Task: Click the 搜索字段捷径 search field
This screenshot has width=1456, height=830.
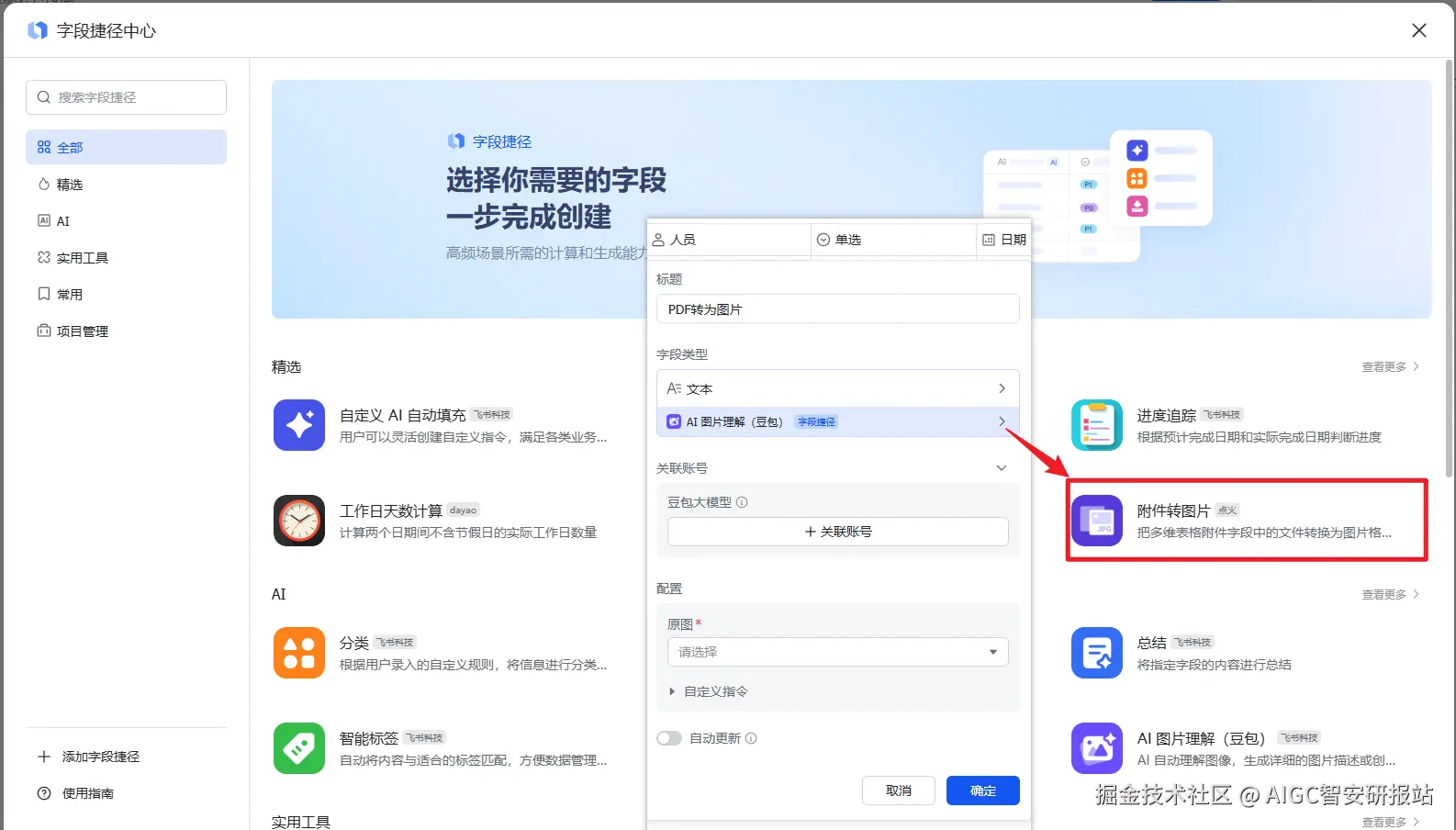Action: pos(126,97)
